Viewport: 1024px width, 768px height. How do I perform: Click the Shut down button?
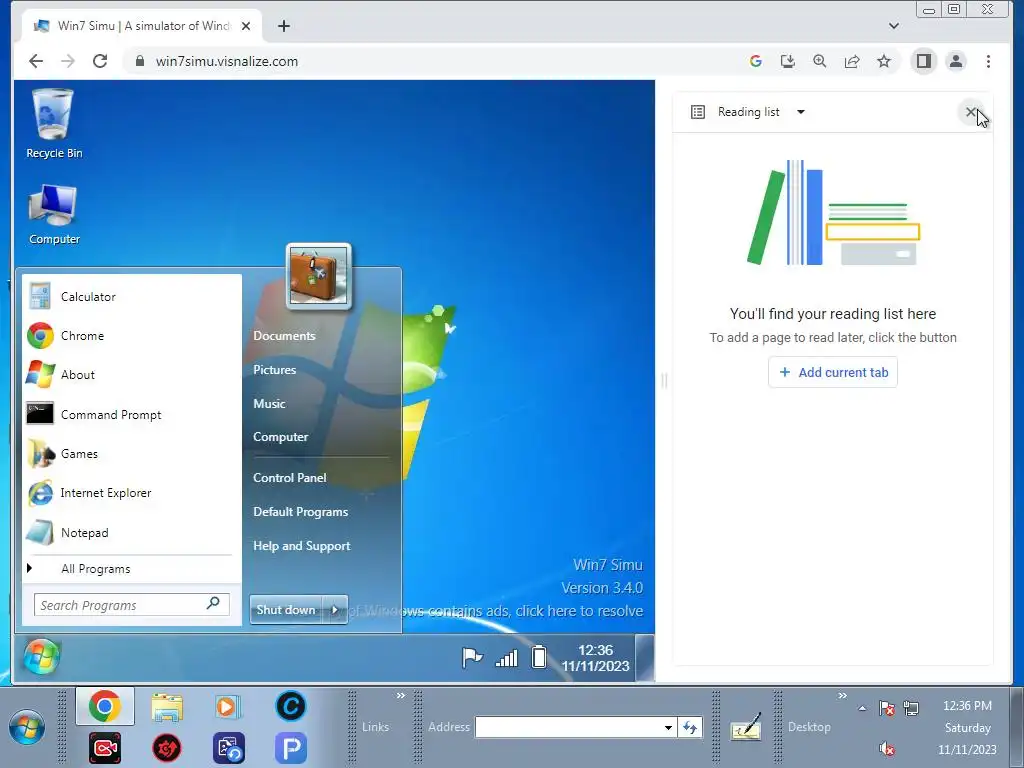tap(285, 610)
